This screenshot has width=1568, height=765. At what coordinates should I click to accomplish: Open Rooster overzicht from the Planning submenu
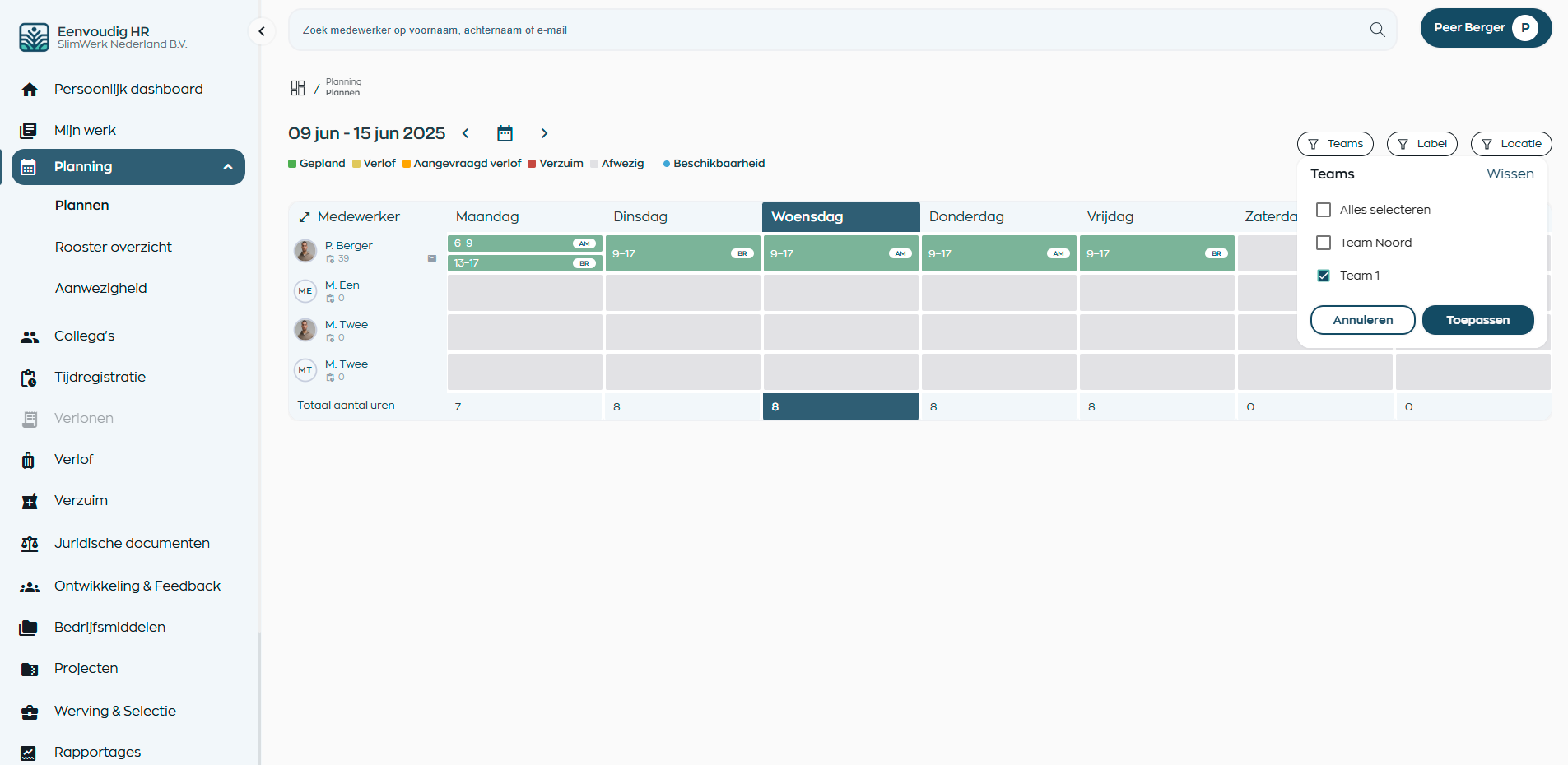[x=114, y=247]
